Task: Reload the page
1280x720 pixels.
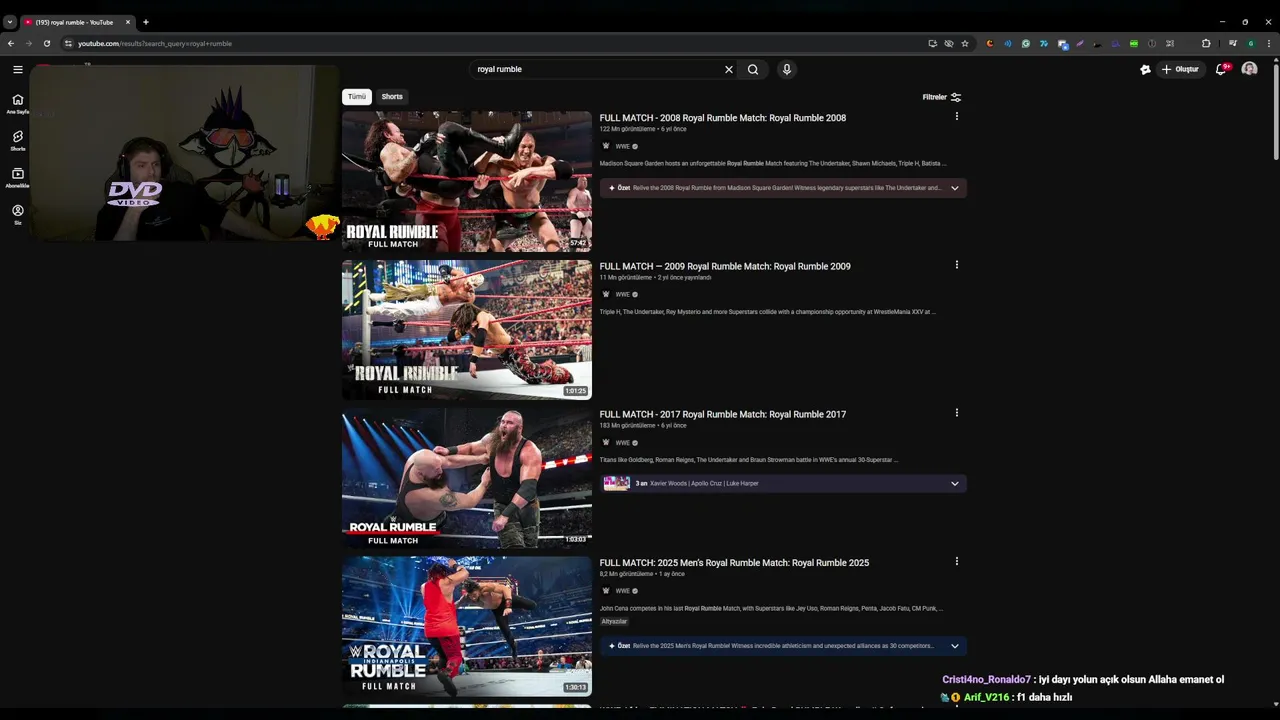Action: coord(46,43)
